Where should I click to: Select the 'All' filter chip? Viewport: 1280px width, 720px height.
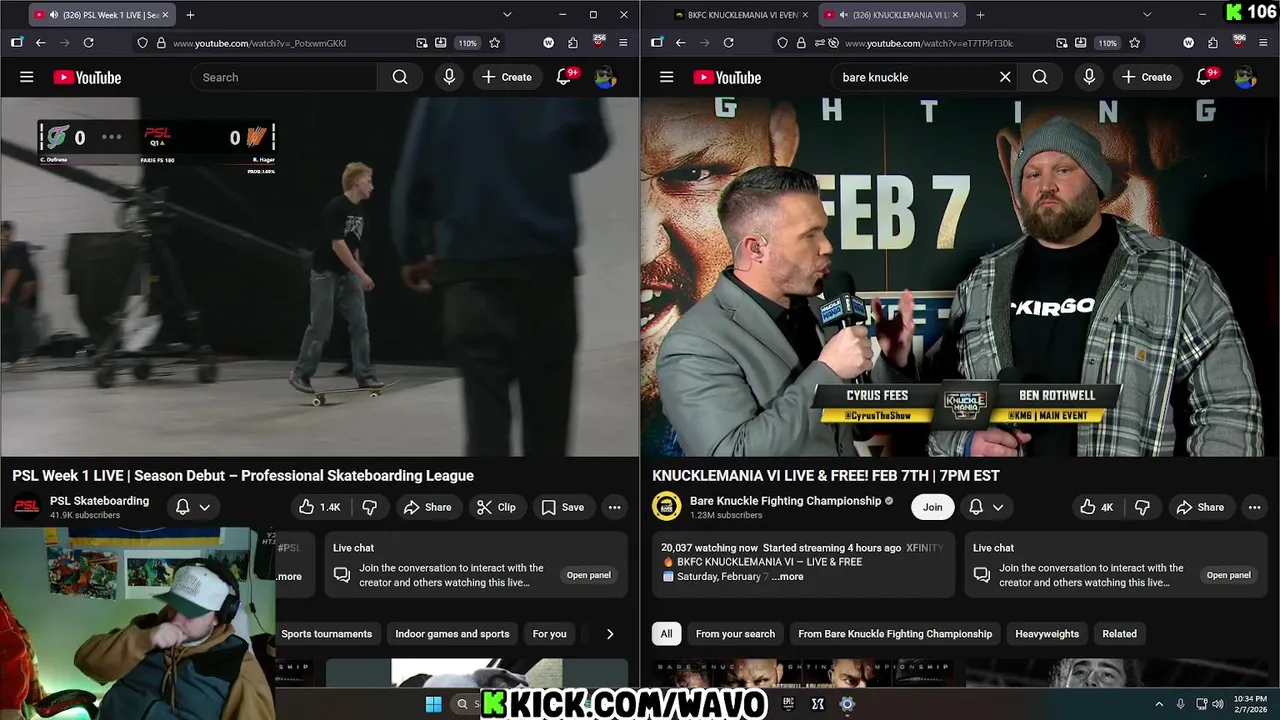(x=666, y=634)
